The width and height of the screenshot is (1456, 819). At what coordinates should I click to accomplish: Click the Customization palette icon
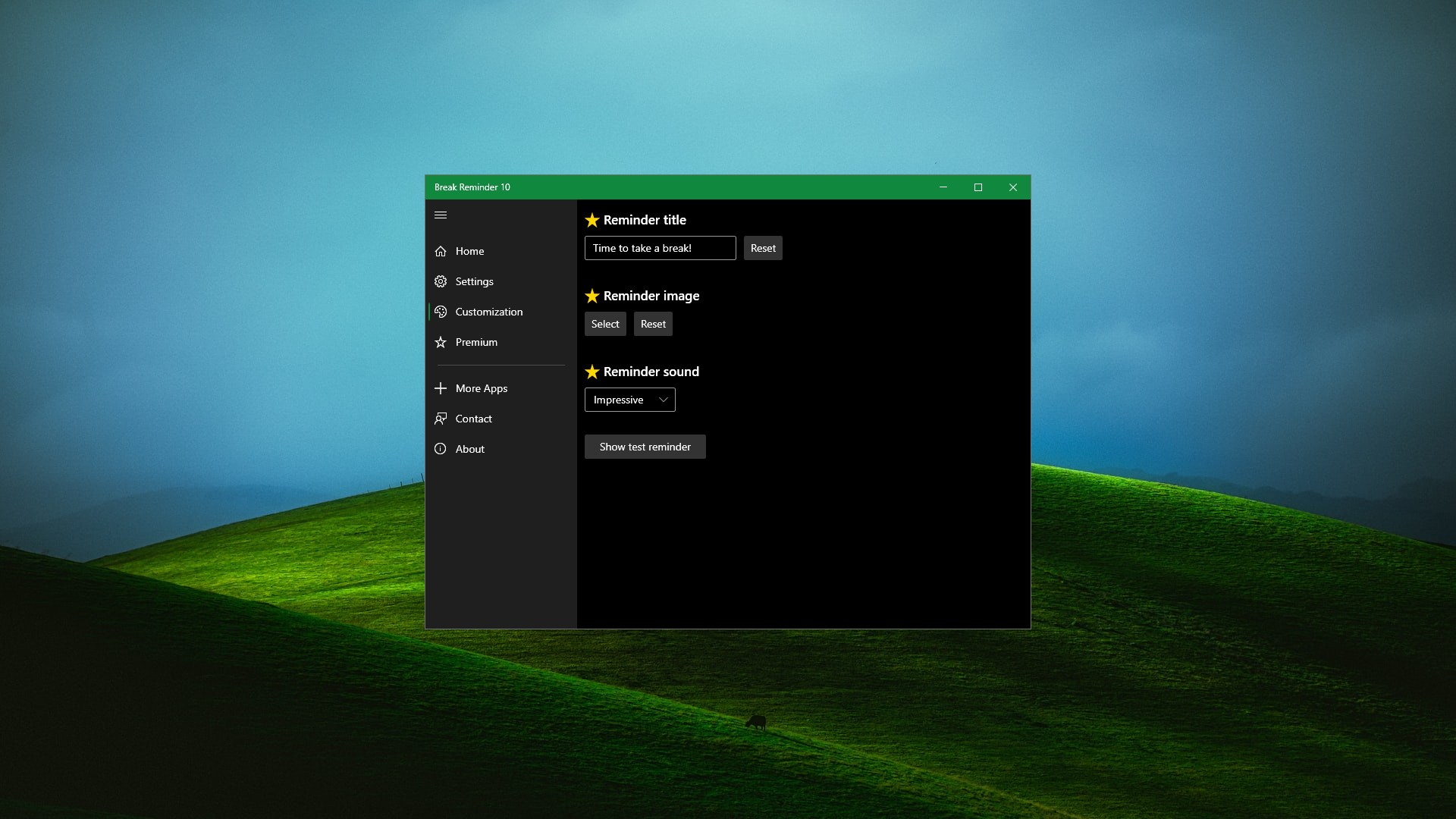[x=441, y=312]
